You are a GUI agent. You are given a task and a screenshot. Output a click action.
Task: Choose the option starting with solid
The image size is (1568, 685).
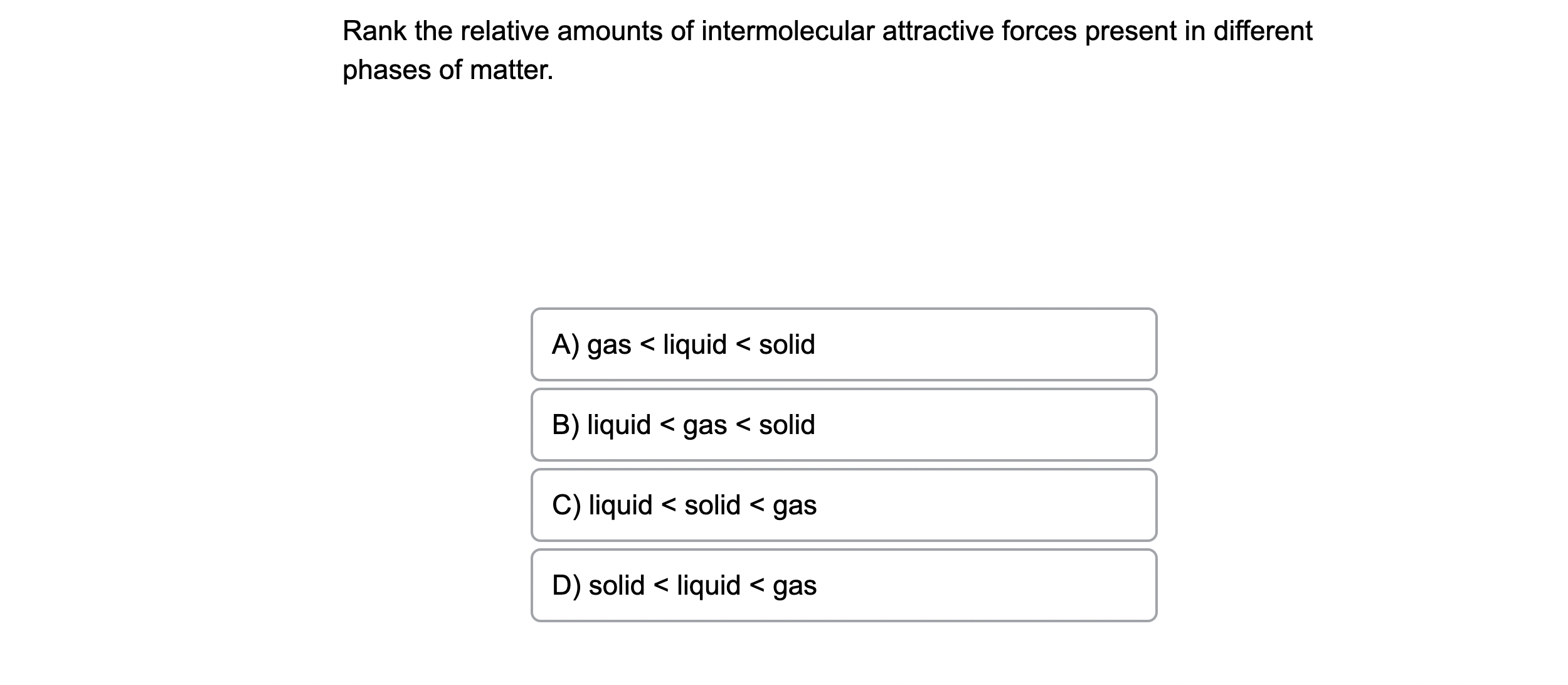(844, 585)
